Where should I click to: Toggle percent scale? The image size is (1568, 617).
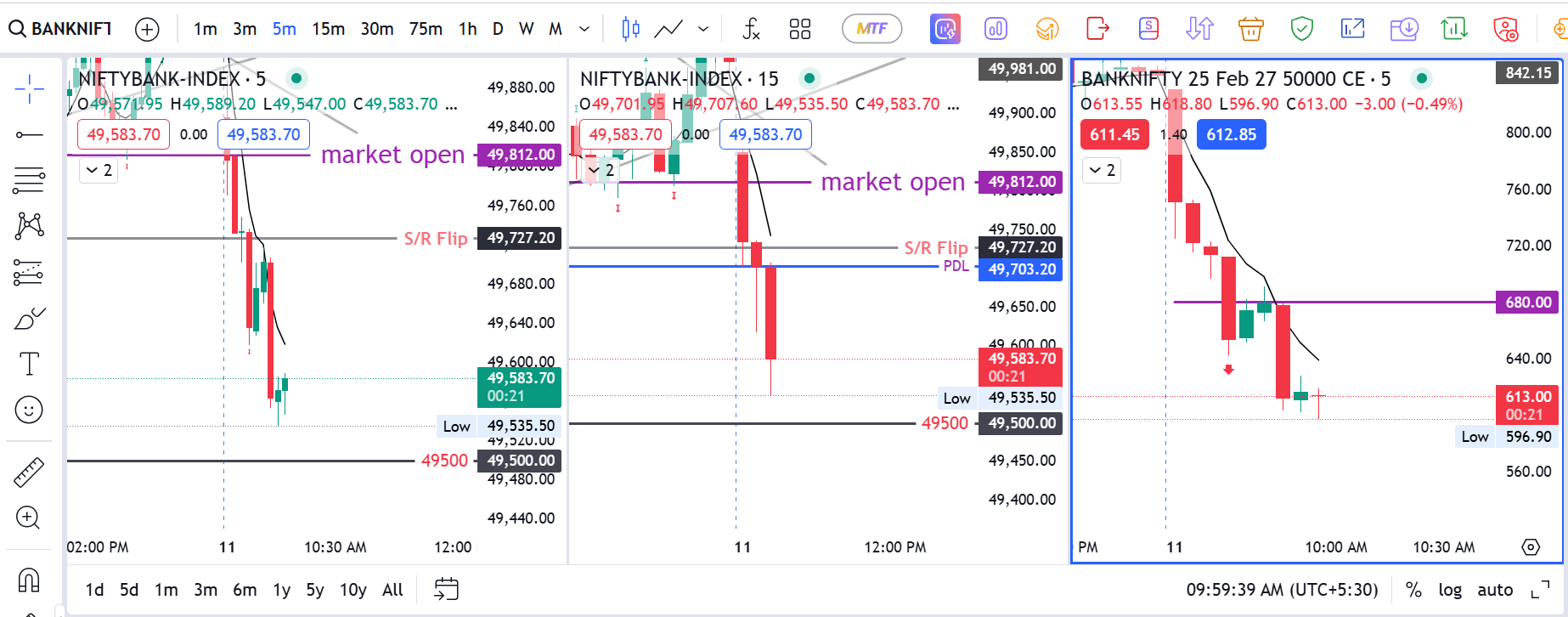coord(1413,590)
